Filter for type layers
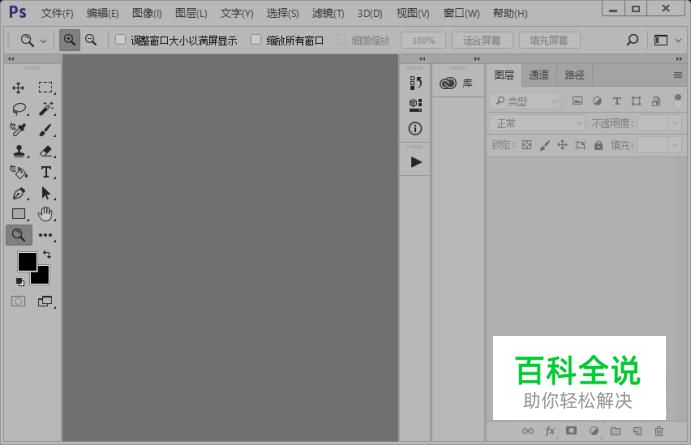 click(x=617, y=101)
